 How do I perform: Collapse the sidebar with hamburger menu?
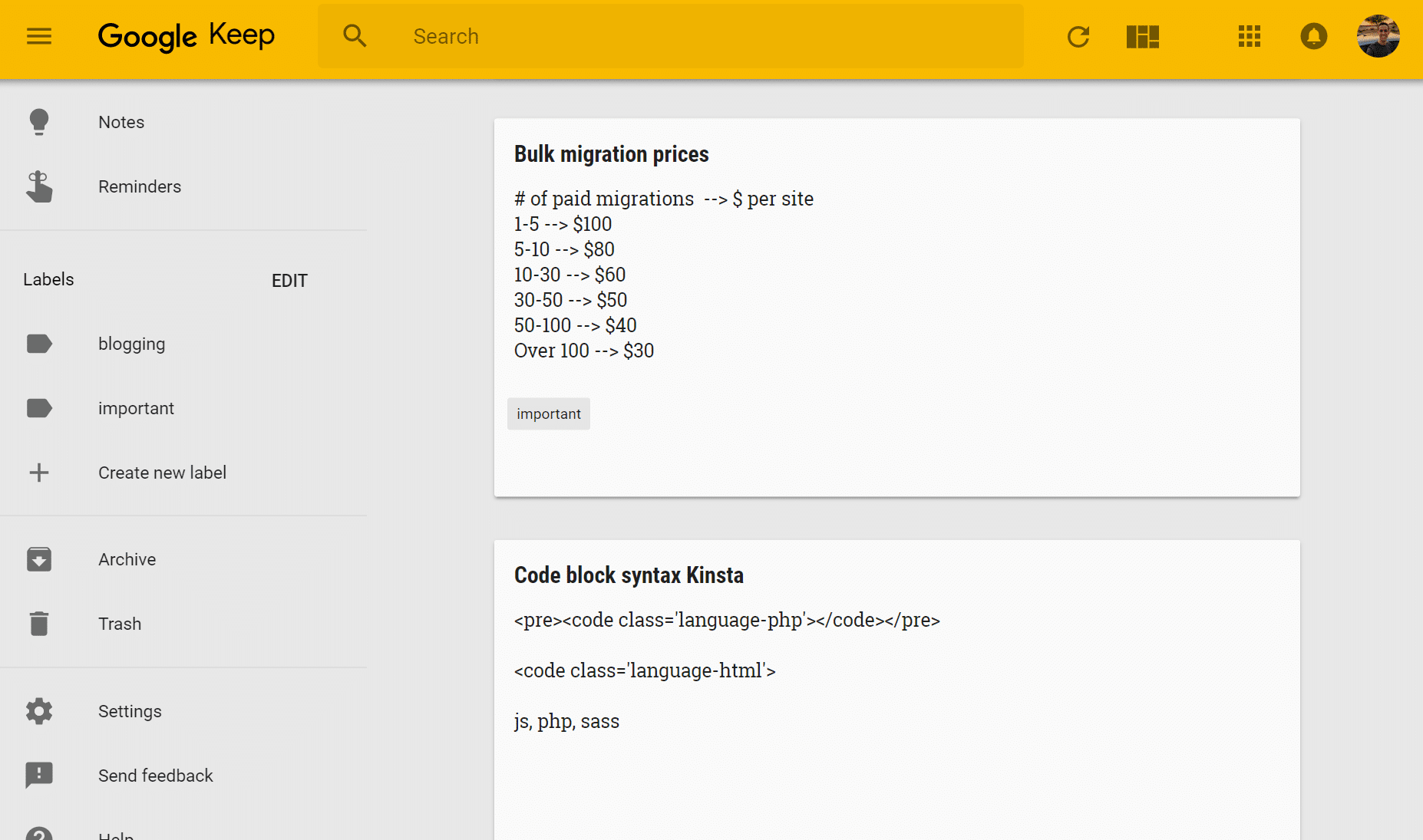point(38,36)
